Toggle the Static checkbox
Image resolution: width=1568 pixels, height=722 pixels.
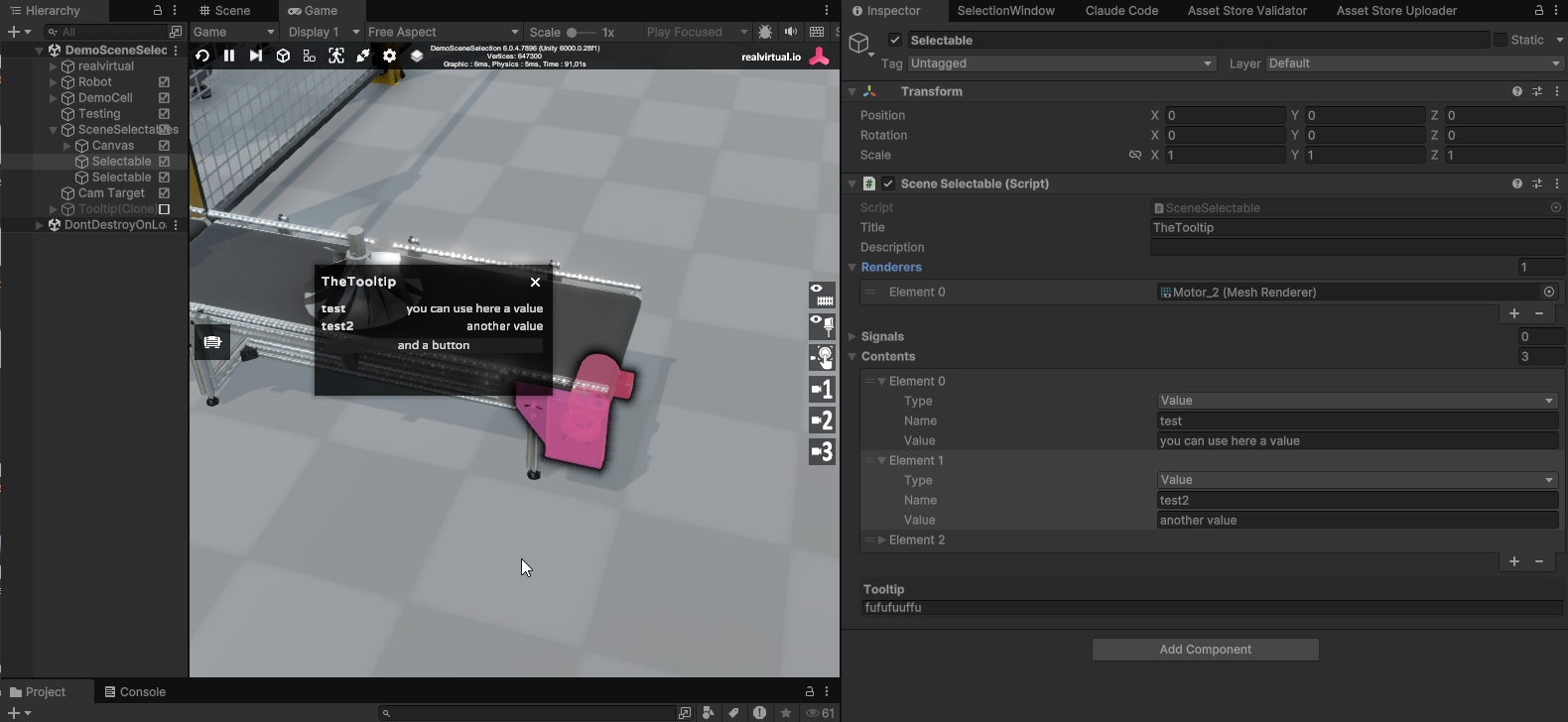pyautogui.click(x=1501, y=40)
